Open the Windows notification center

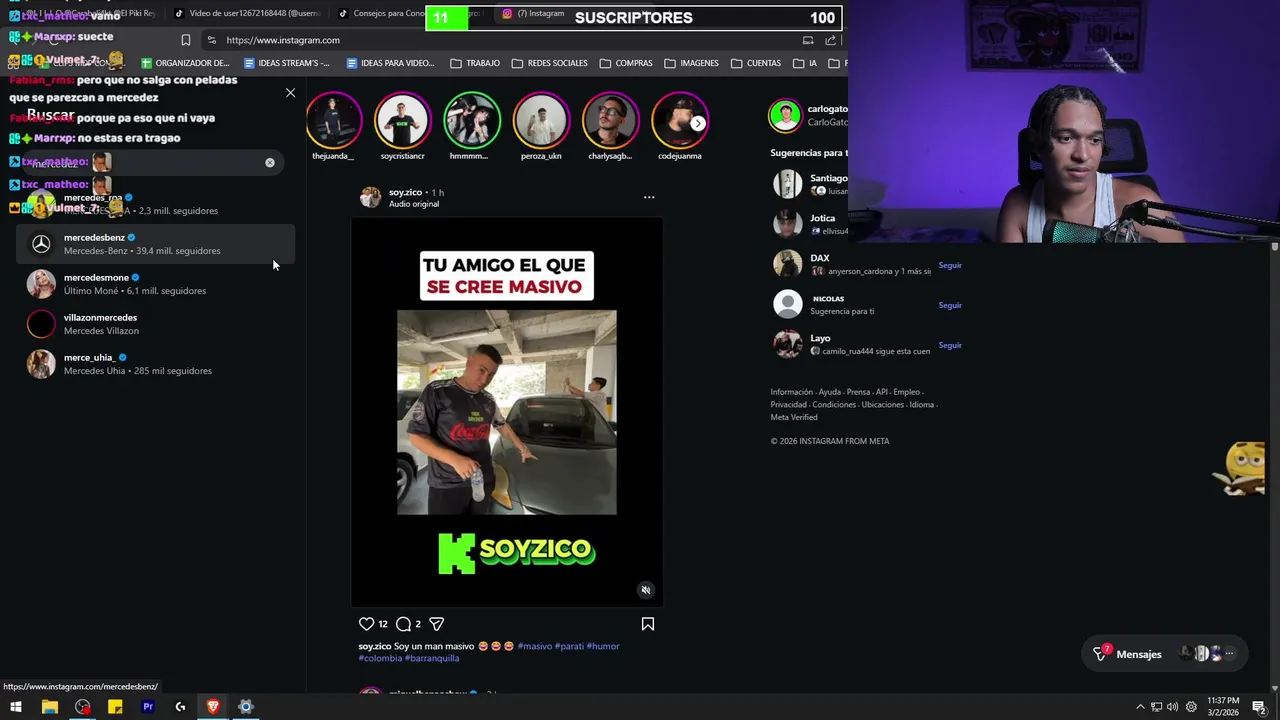1259,707
